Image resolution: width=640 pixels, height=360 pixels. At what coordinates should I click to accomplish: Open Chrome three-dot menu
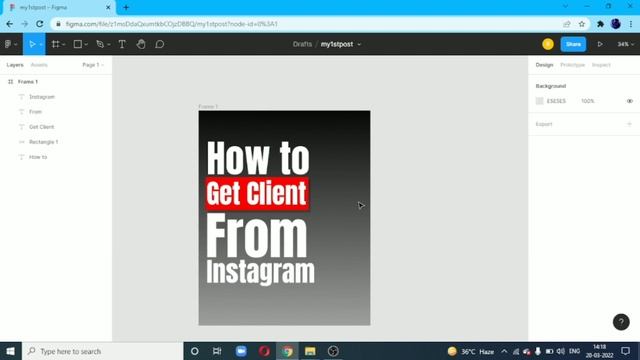point(631,24)
